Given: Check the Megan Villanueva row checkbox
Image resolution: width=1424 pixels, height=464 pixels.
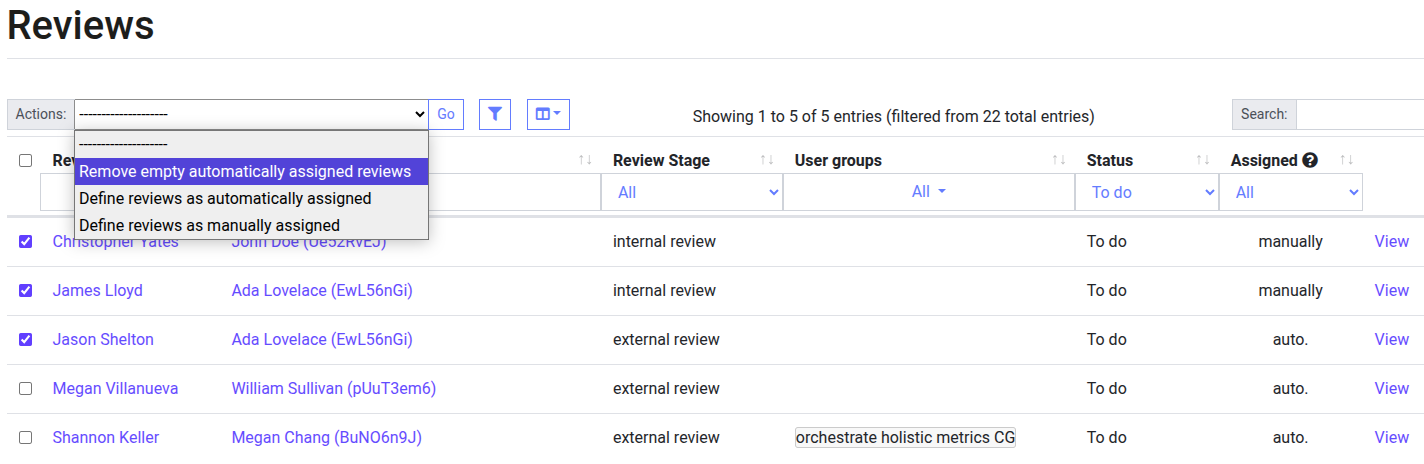Looking at the screenshot, I should click(26, 388).
